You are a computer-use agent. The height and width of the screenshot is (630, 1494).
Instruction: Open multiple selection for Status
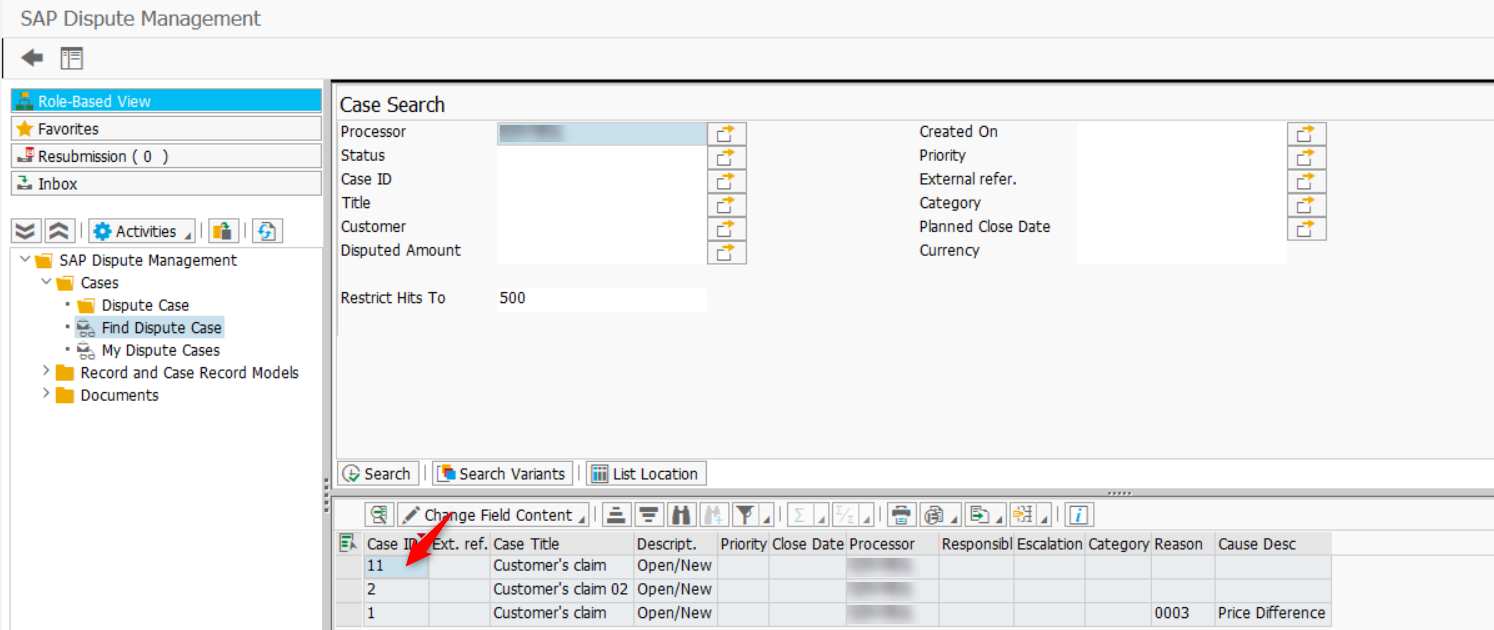tap(726, 157)
